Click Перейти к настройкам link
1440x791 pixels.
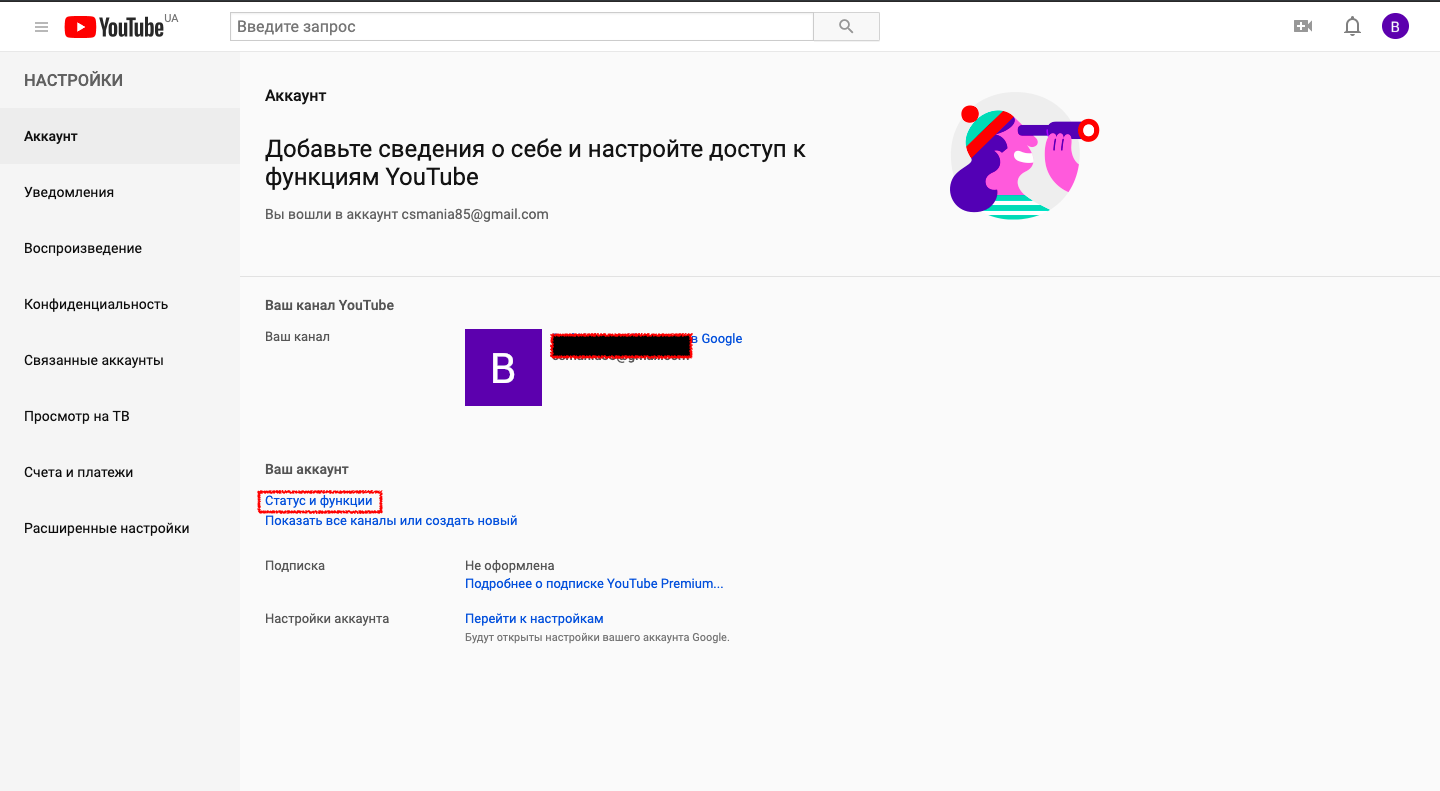534,619
